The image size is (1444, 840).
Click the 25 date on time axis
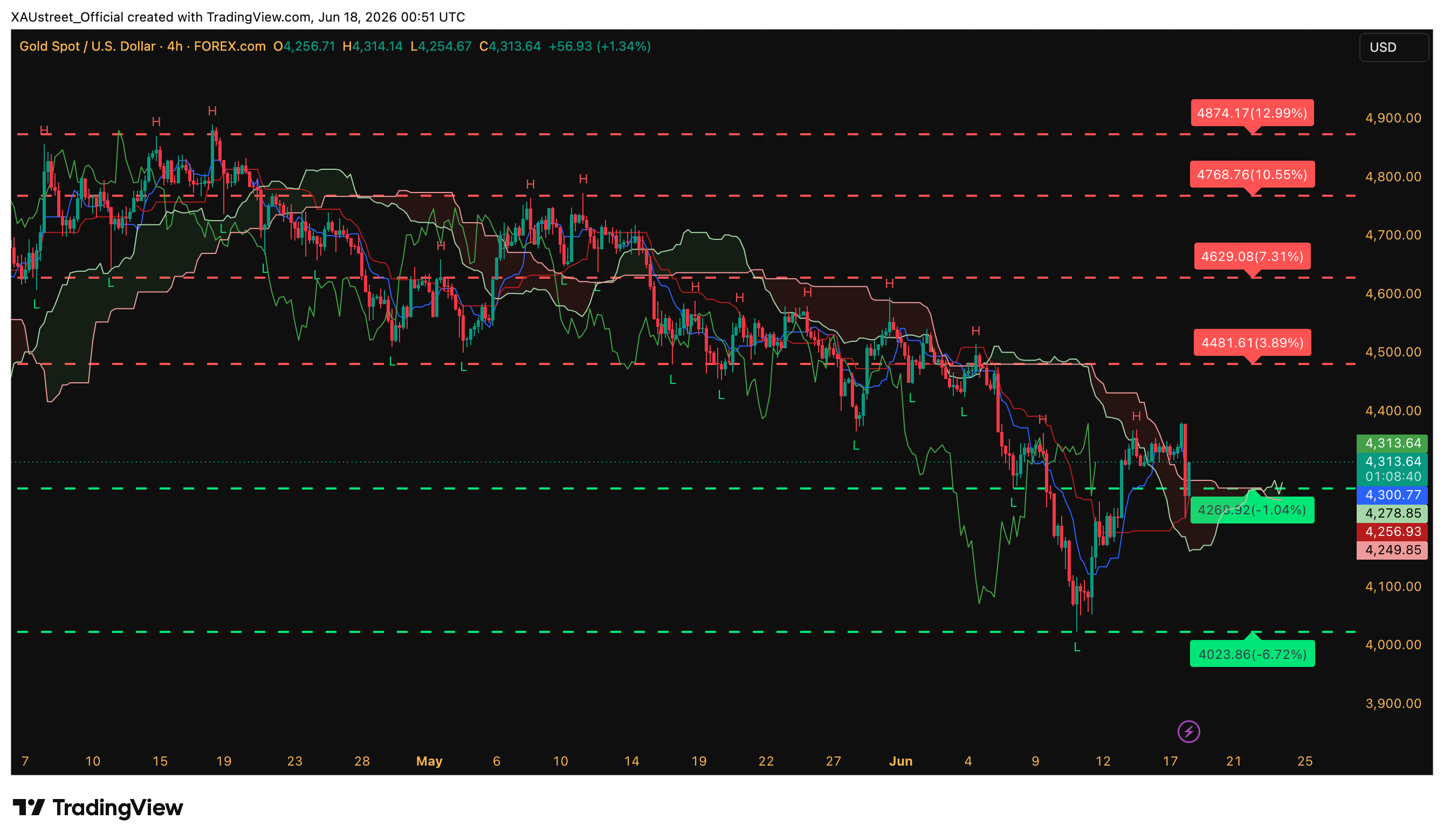(x=1305, y=761)
